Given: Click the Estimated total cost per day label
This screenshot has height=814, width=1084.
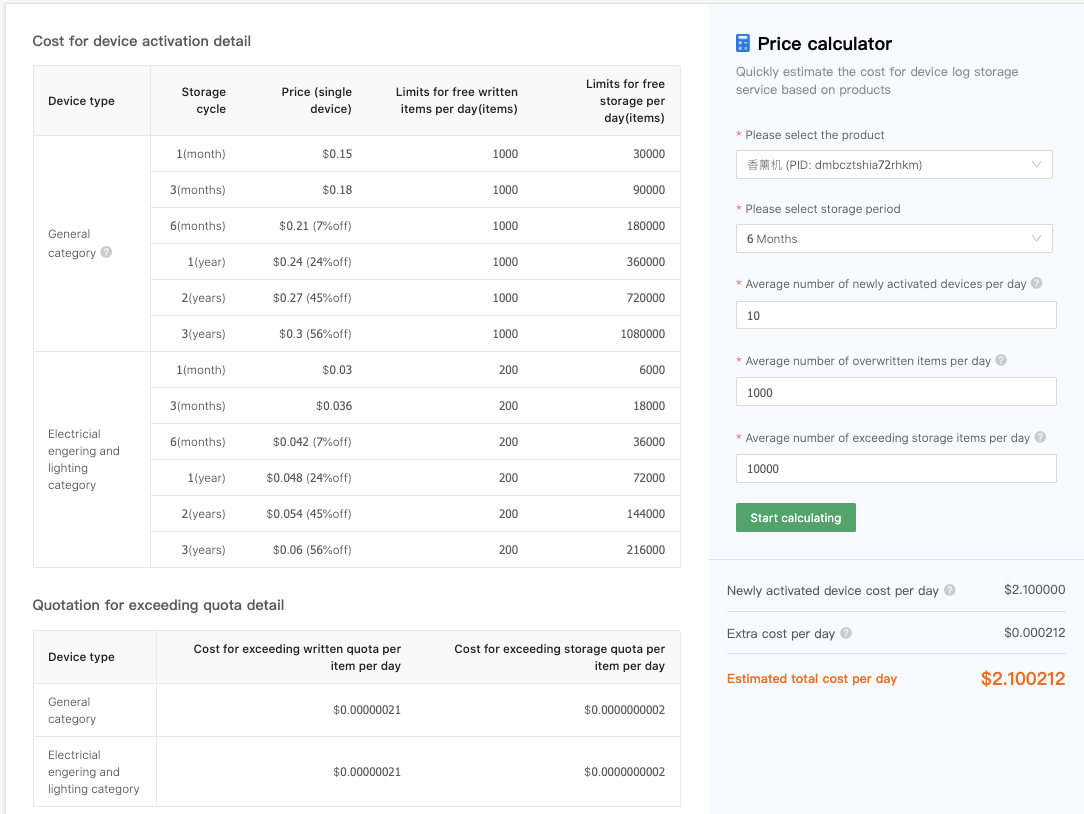Looking at the screenshot, I should pos(812,678).
